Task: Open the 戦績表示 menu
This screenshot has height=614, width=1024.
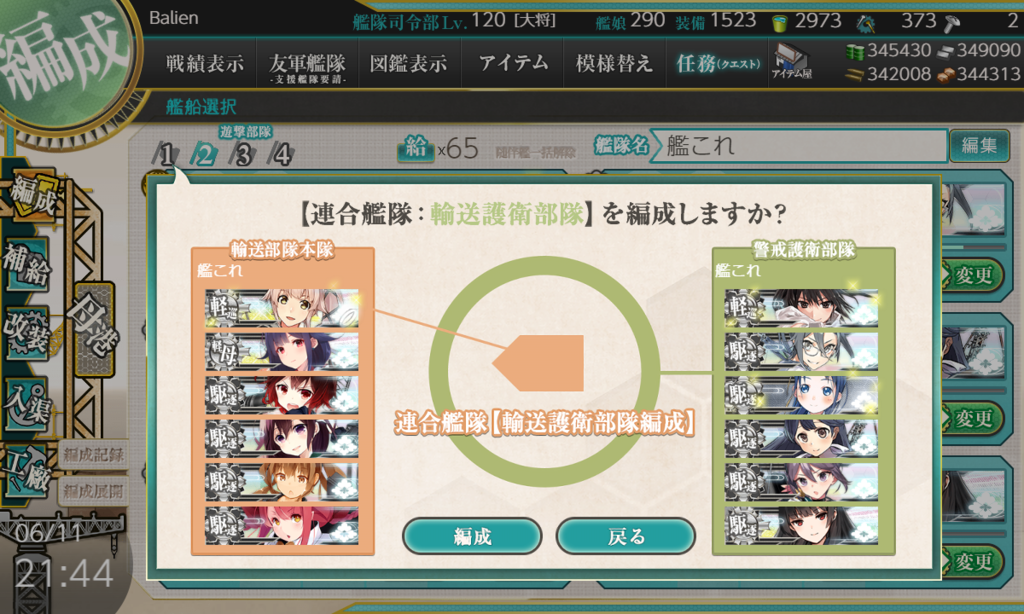Action: (204, 63)
